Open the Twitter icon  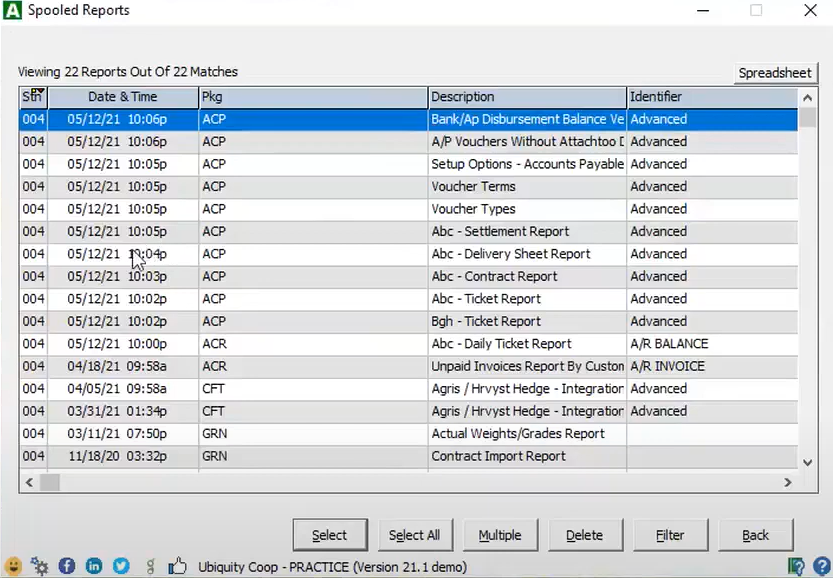[x=120, y=565]
